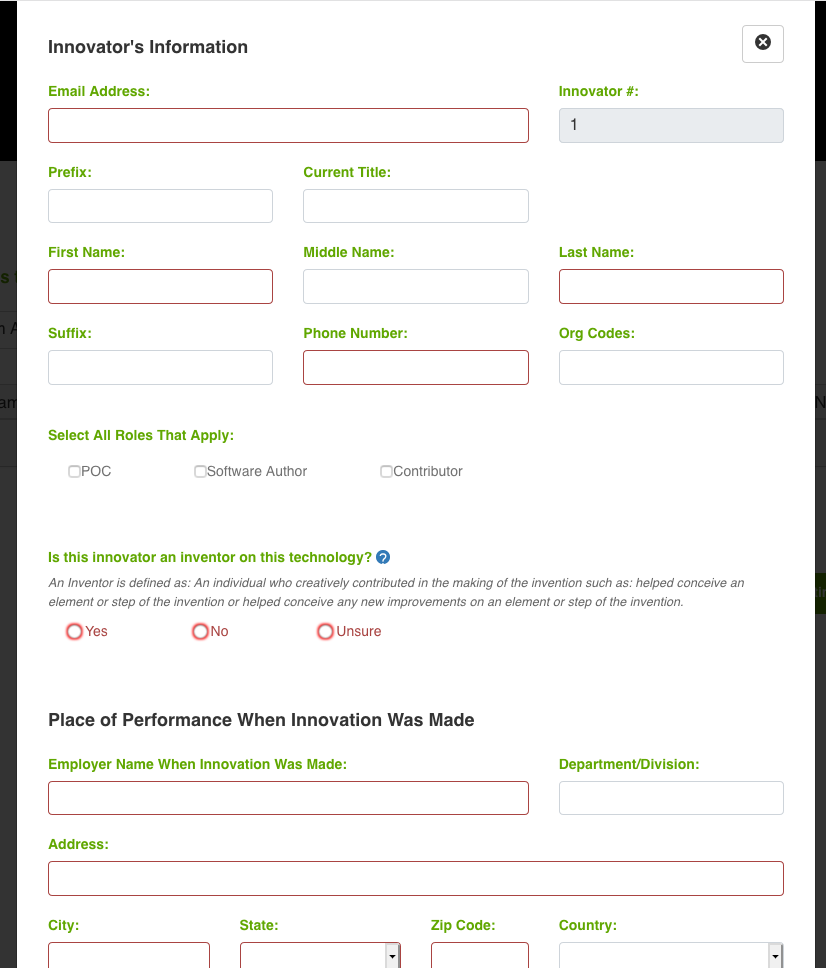Close the Innovator's Information dialog
This screenshot has height=968, width=826.
coord(762,43)
